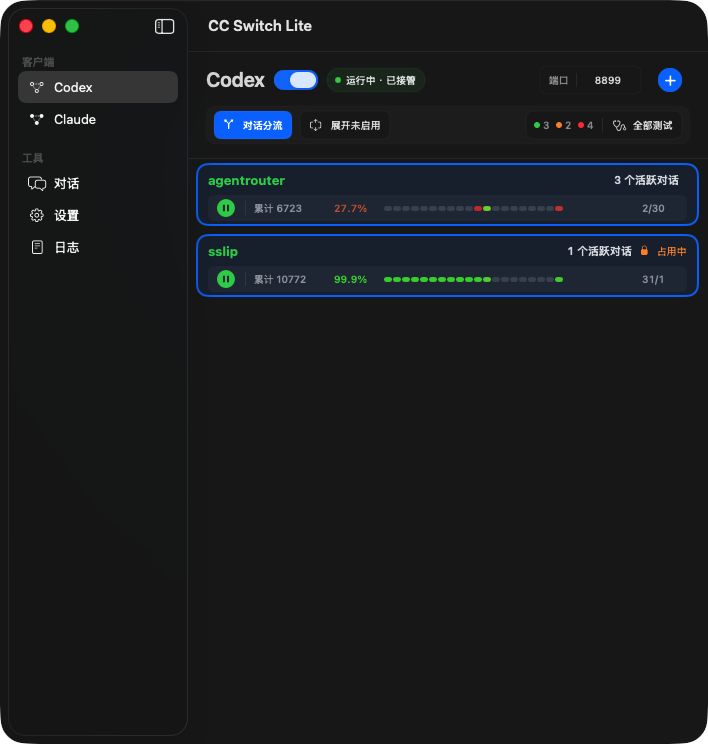708x744 pixels.
Task: Open the sslip provider name
Action: click(223, 251)
